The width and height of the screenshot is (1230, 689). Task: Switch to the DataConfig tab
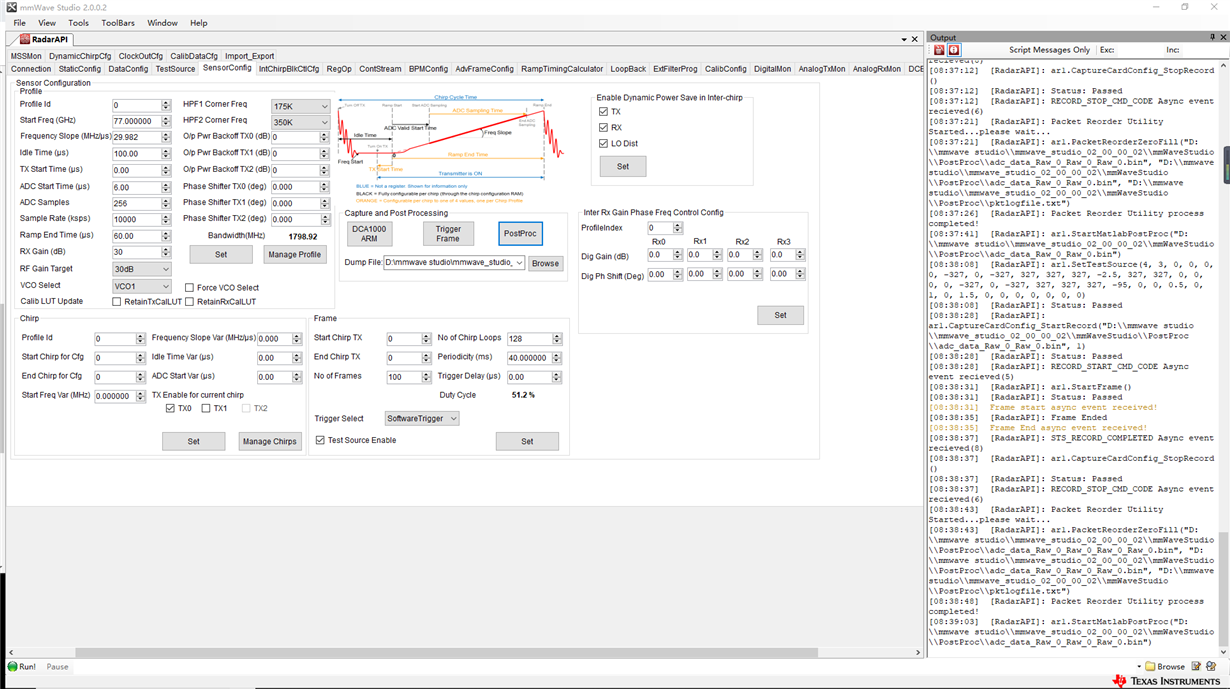128,69
